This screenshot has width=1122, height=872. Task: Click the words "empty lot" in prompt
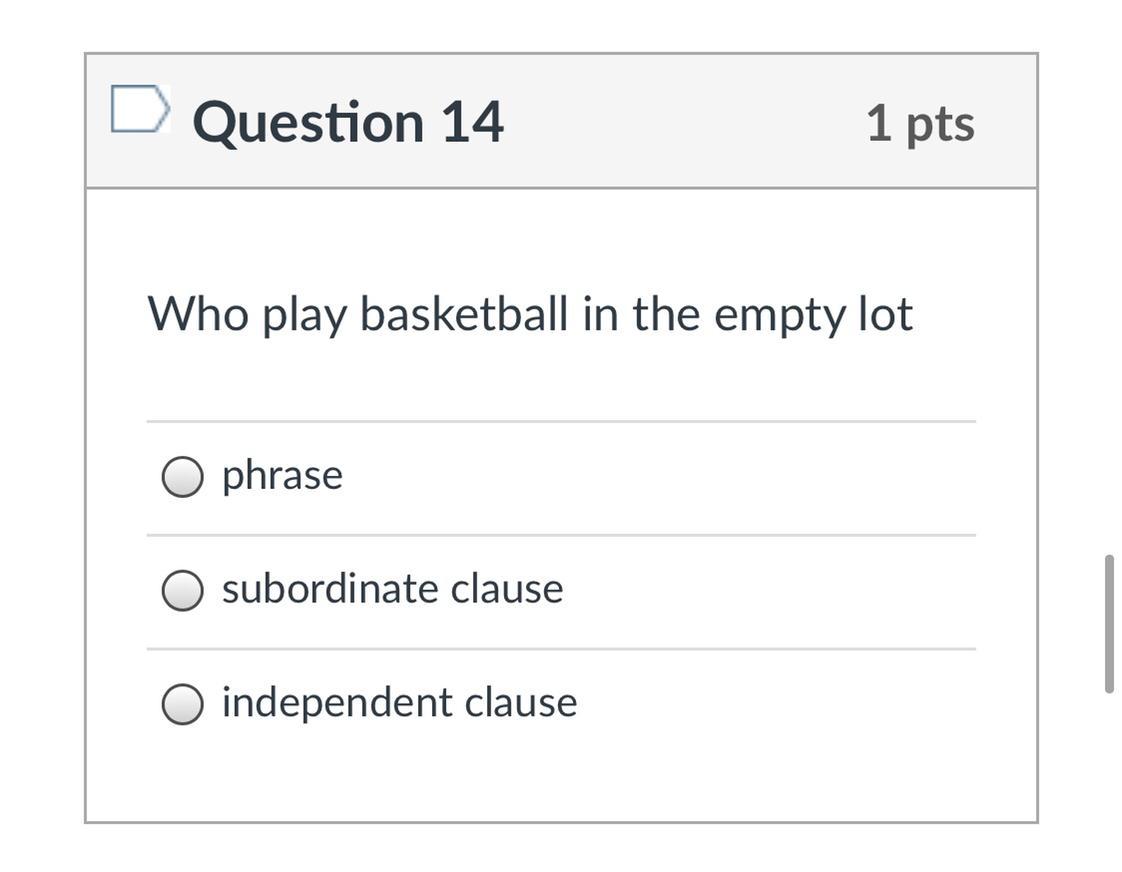[813, 316]
